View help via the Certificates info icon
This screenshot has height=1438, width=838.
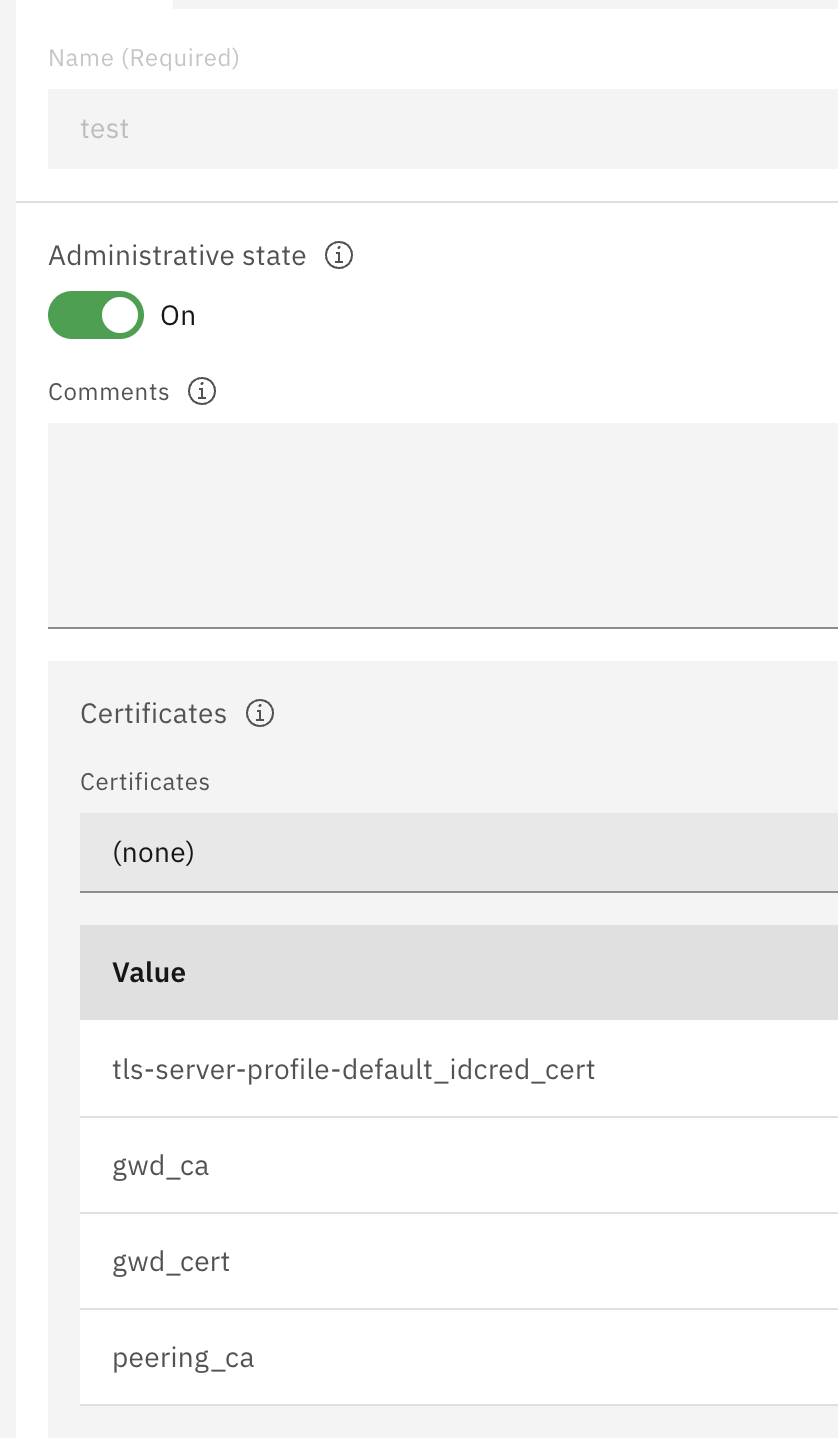pyautogui.click(x=260, y=713)
